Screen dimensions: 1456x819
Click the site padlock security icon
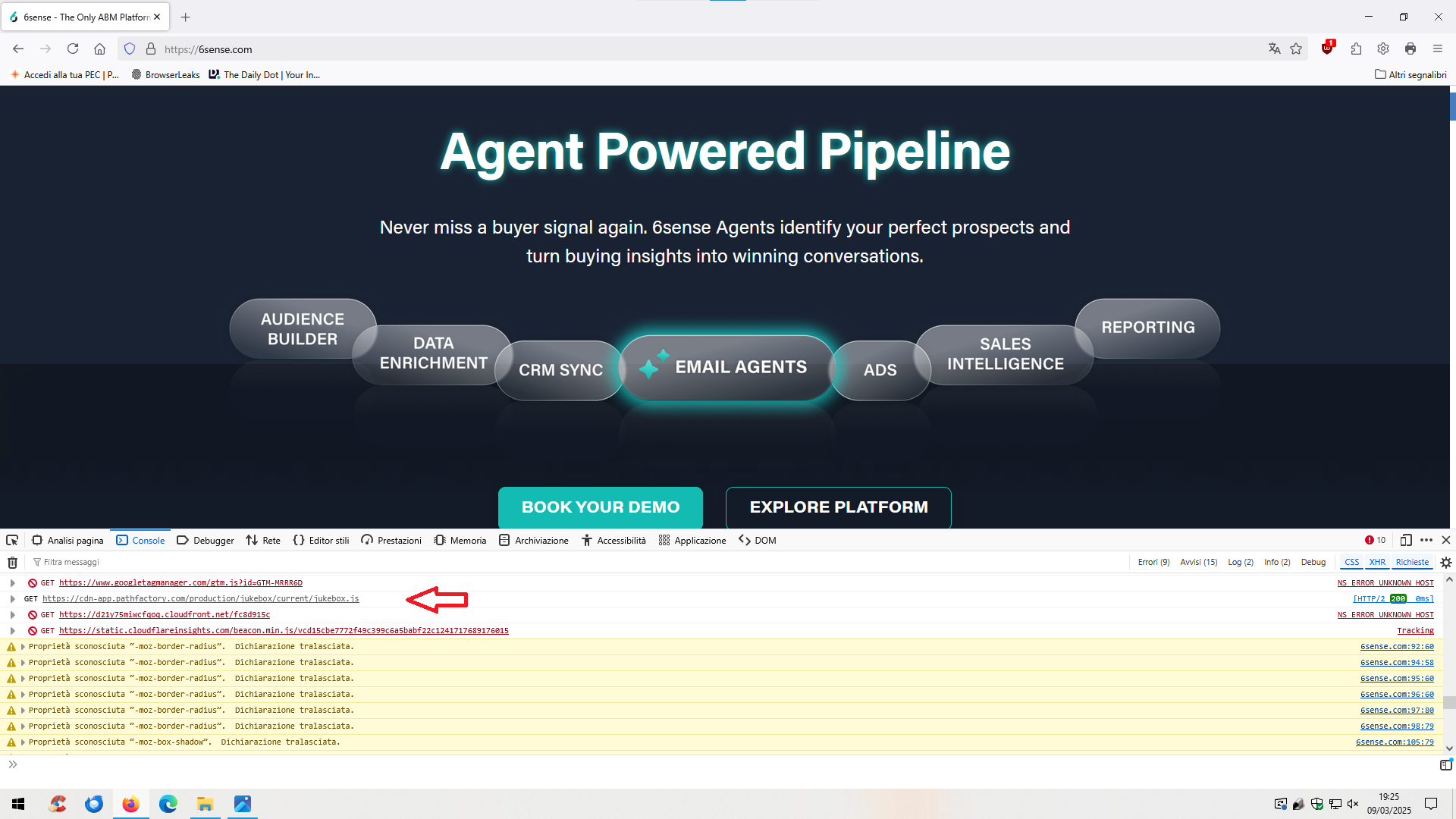click(x=151, y=49)
